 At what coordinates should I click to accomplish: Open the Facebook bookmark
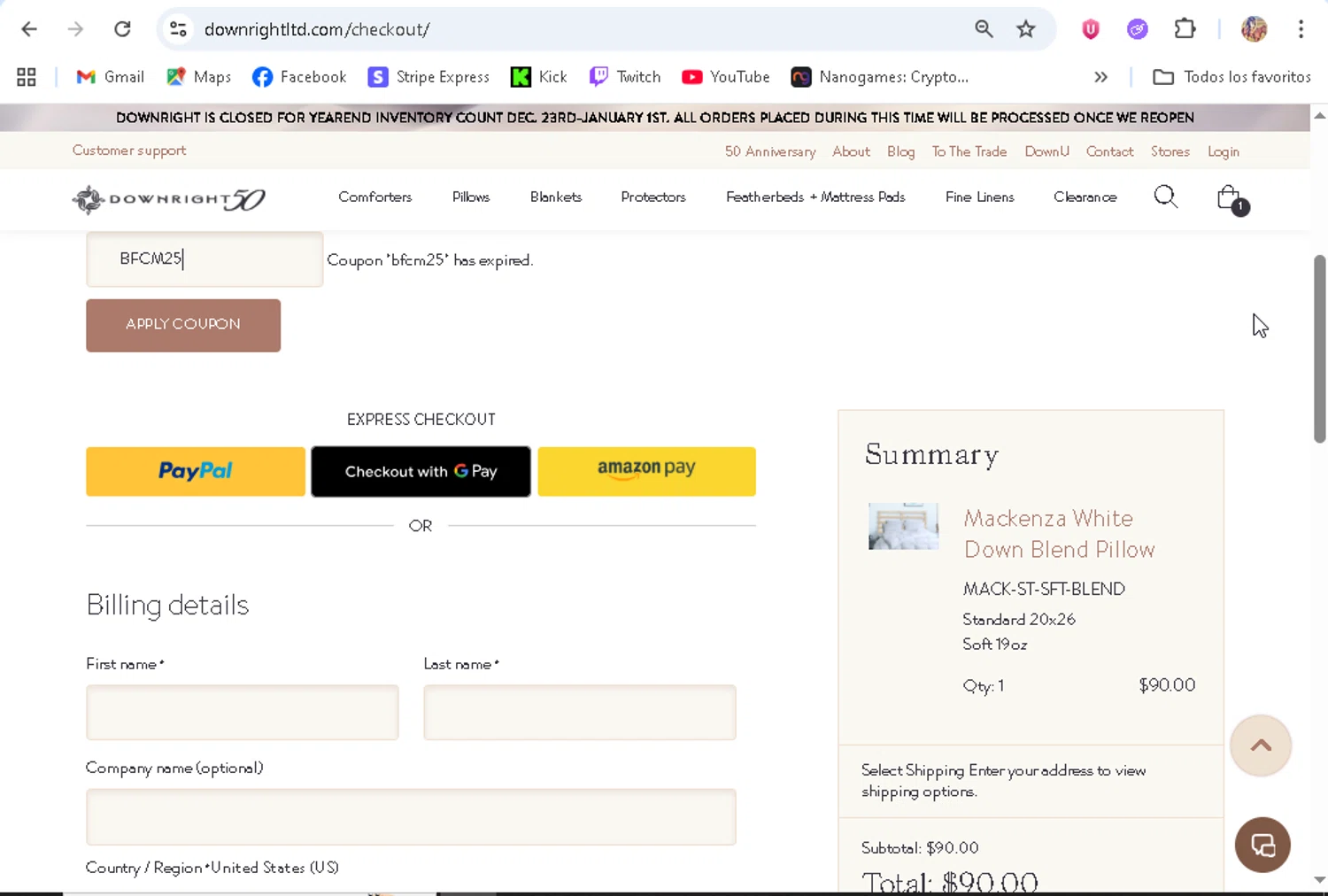(299, 77)
